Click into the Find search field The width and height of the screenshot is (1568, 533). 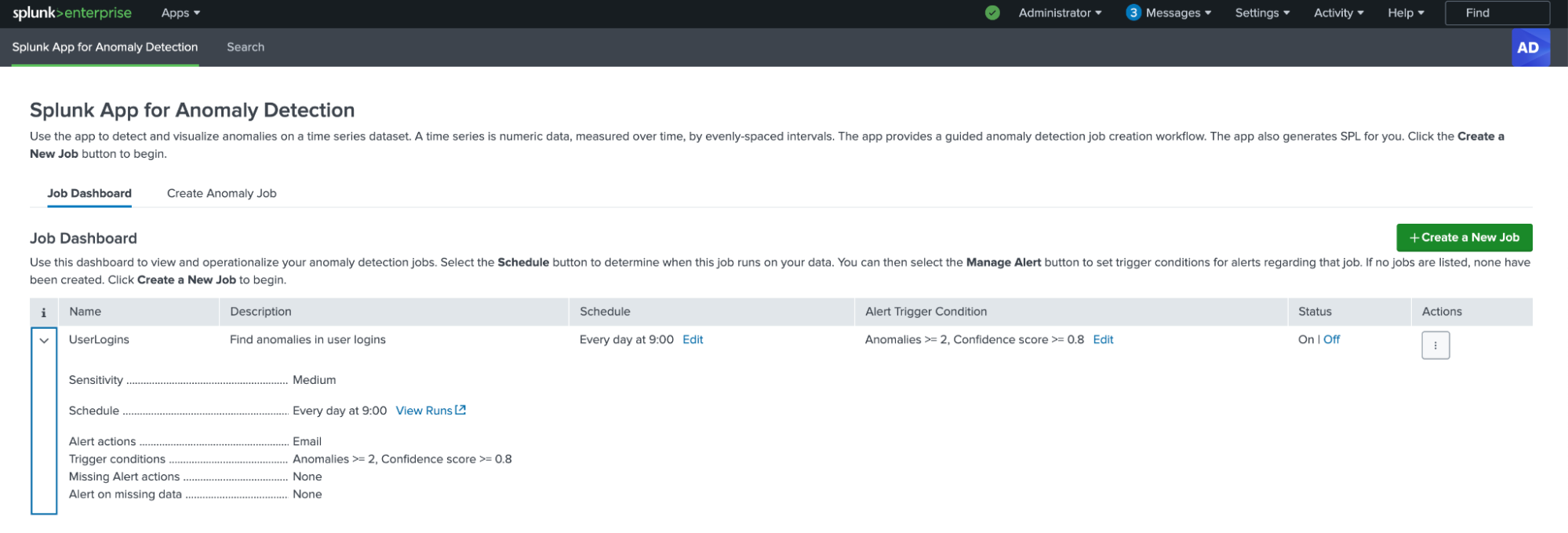point(1497,13)
